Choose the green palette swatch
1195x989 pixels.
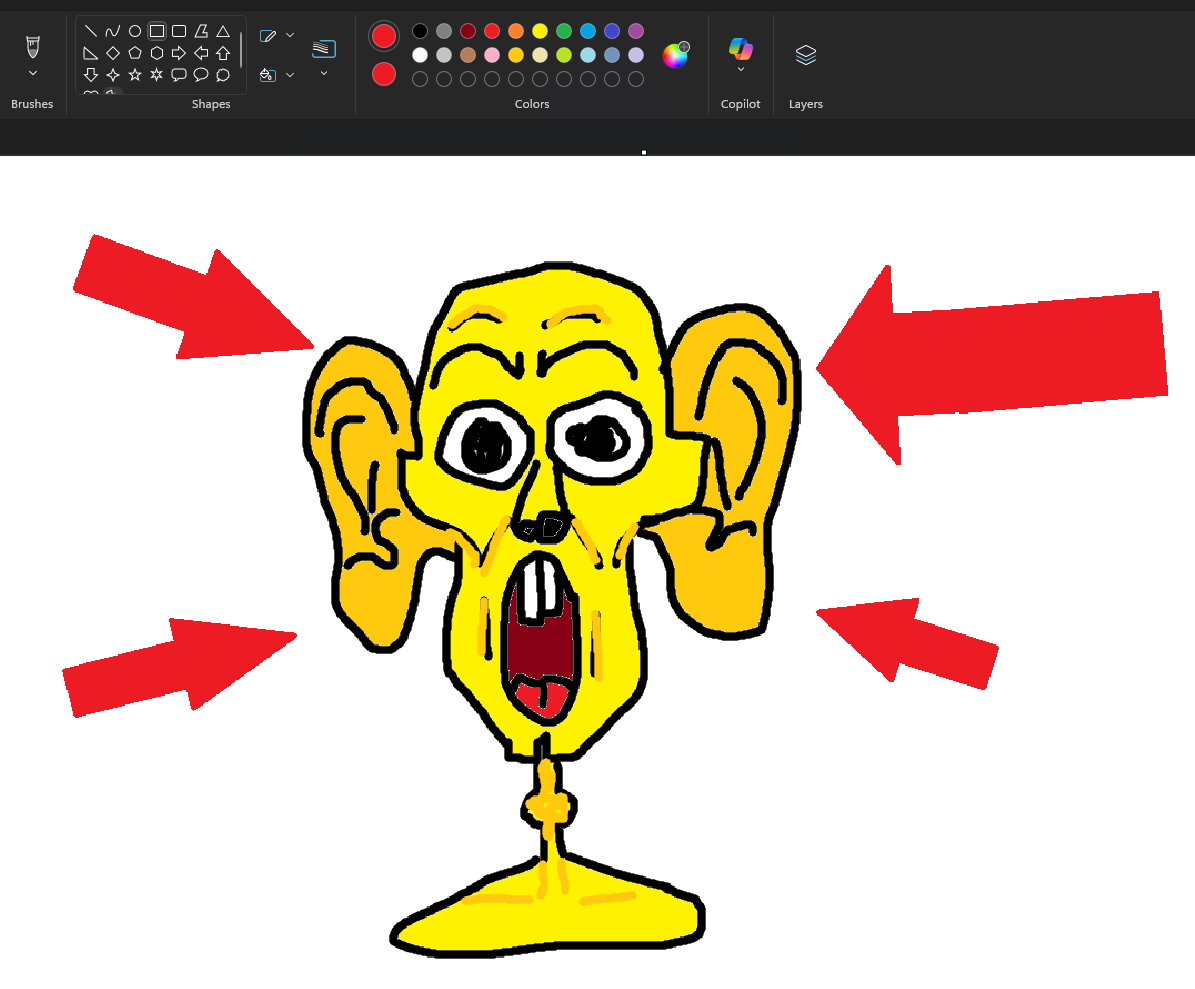click(564, 31)
